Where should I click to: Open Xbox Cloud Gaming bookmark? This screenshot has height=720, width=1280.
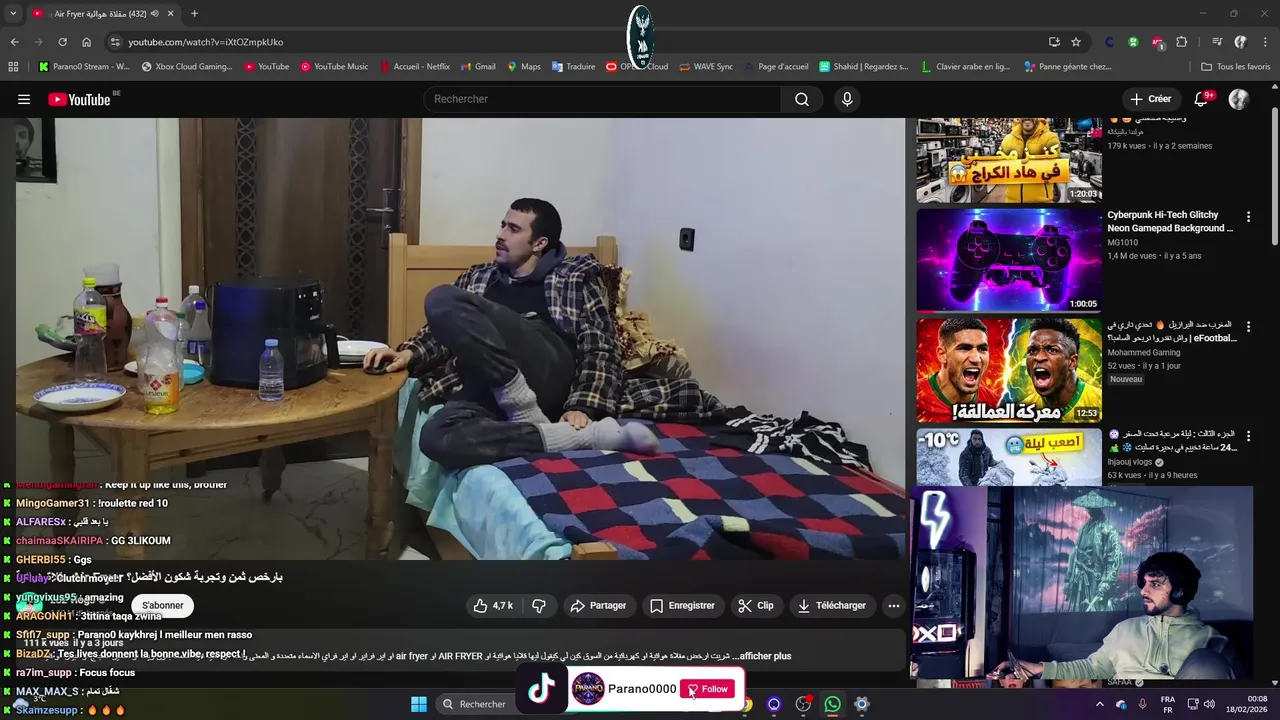pos(187,67)
